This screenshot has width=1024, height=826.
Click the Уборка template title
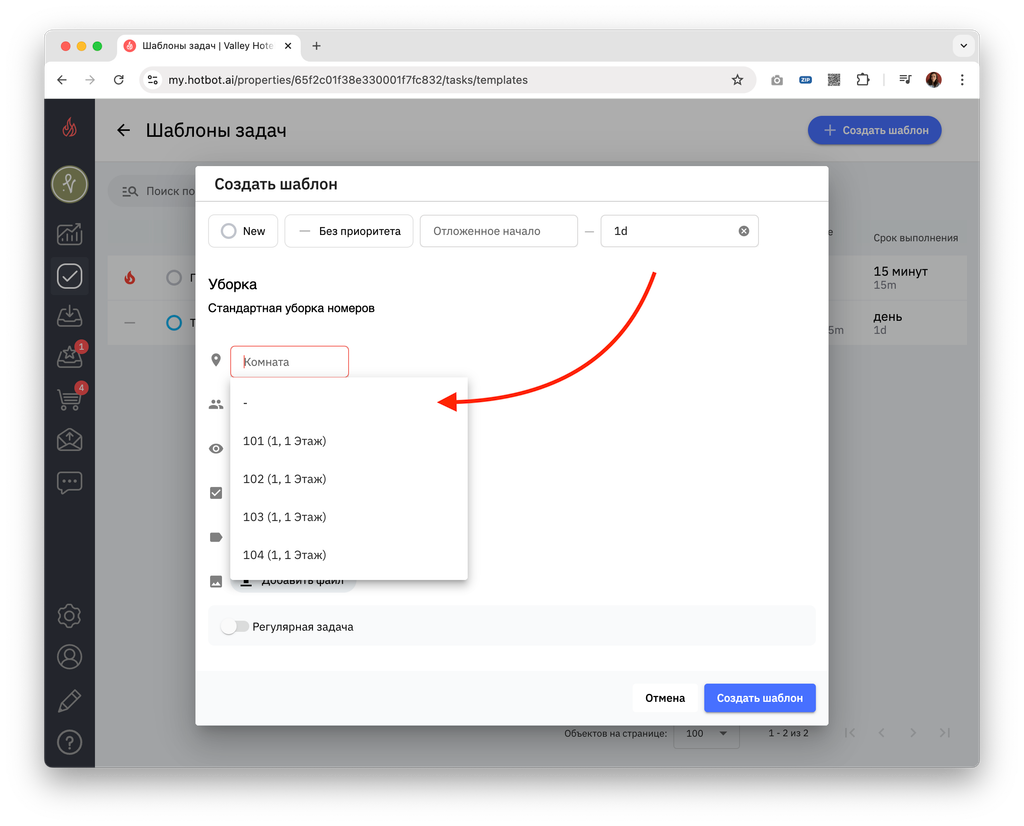click(x=232, y=284)
